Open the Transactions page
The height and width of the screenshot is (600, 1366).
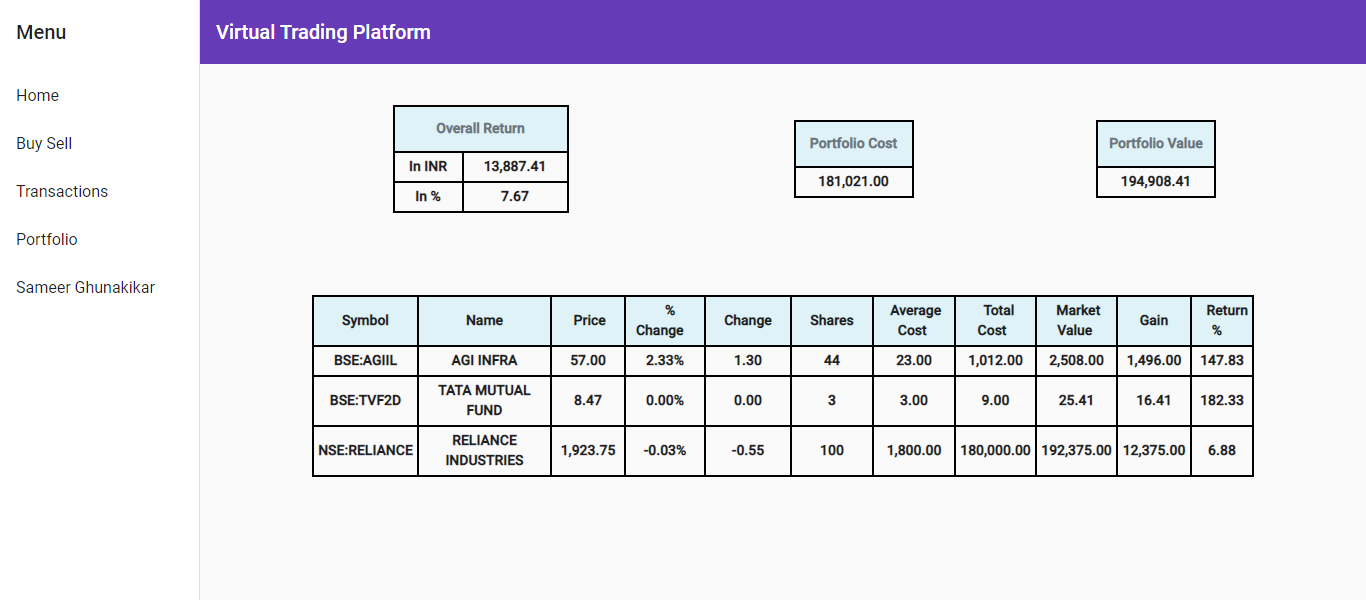coord(62,191)
